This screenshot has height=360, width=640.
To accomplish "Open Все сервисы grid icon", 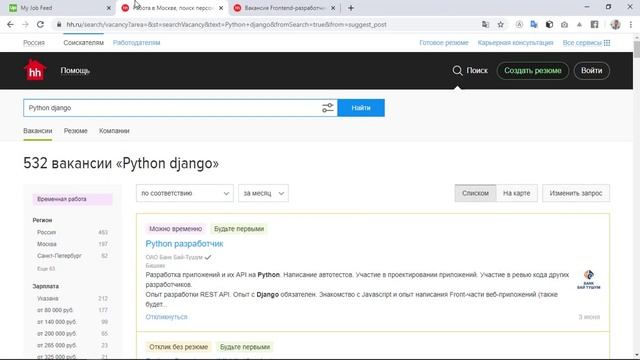I will pyautogui.click(x=607, y=43).
